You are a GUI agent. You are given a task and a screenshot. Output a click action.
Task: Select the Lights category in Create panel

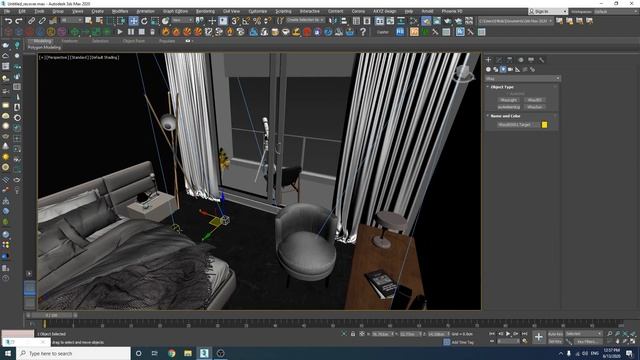503,69
